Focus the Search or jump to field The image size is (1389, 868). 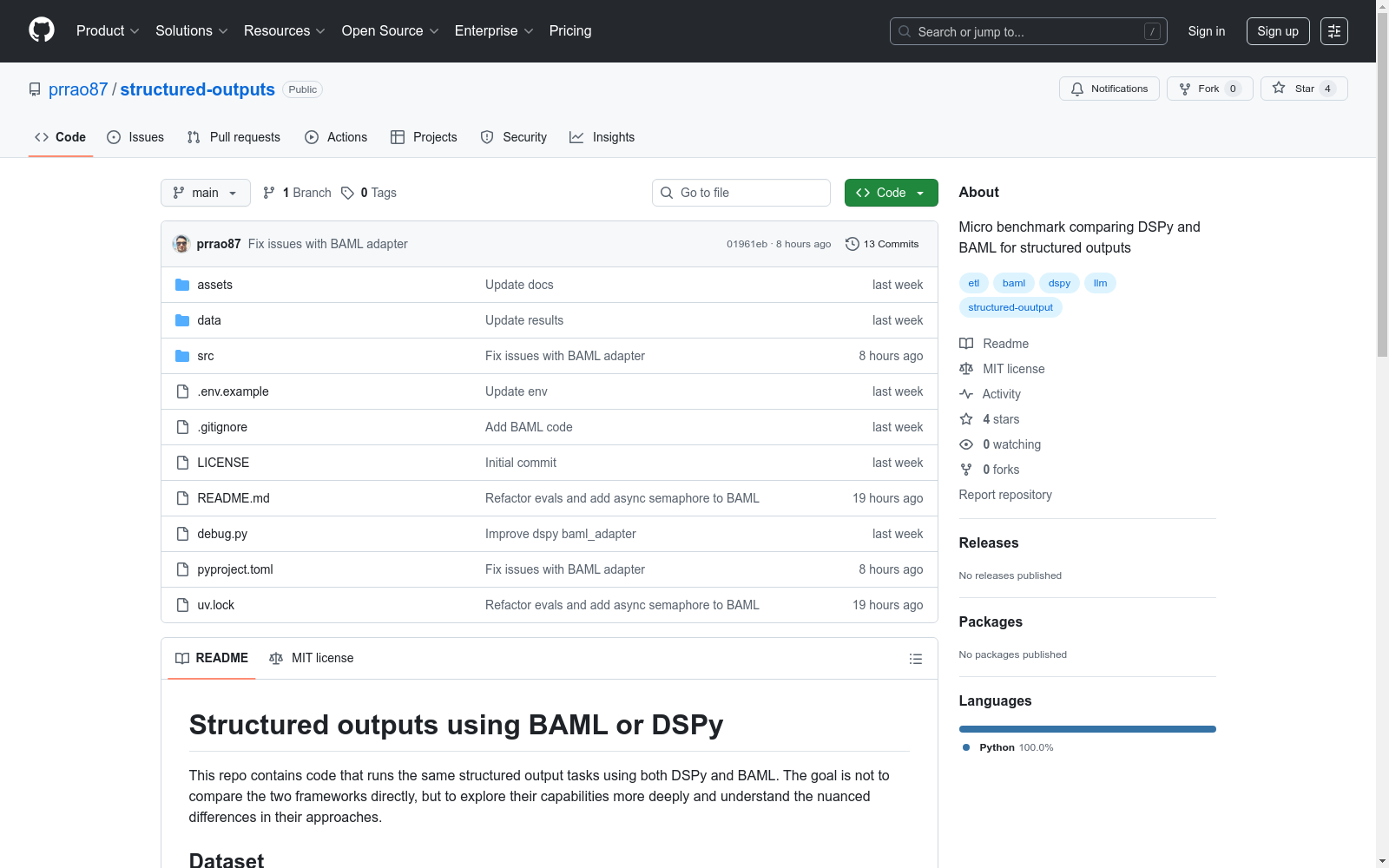1029,31
